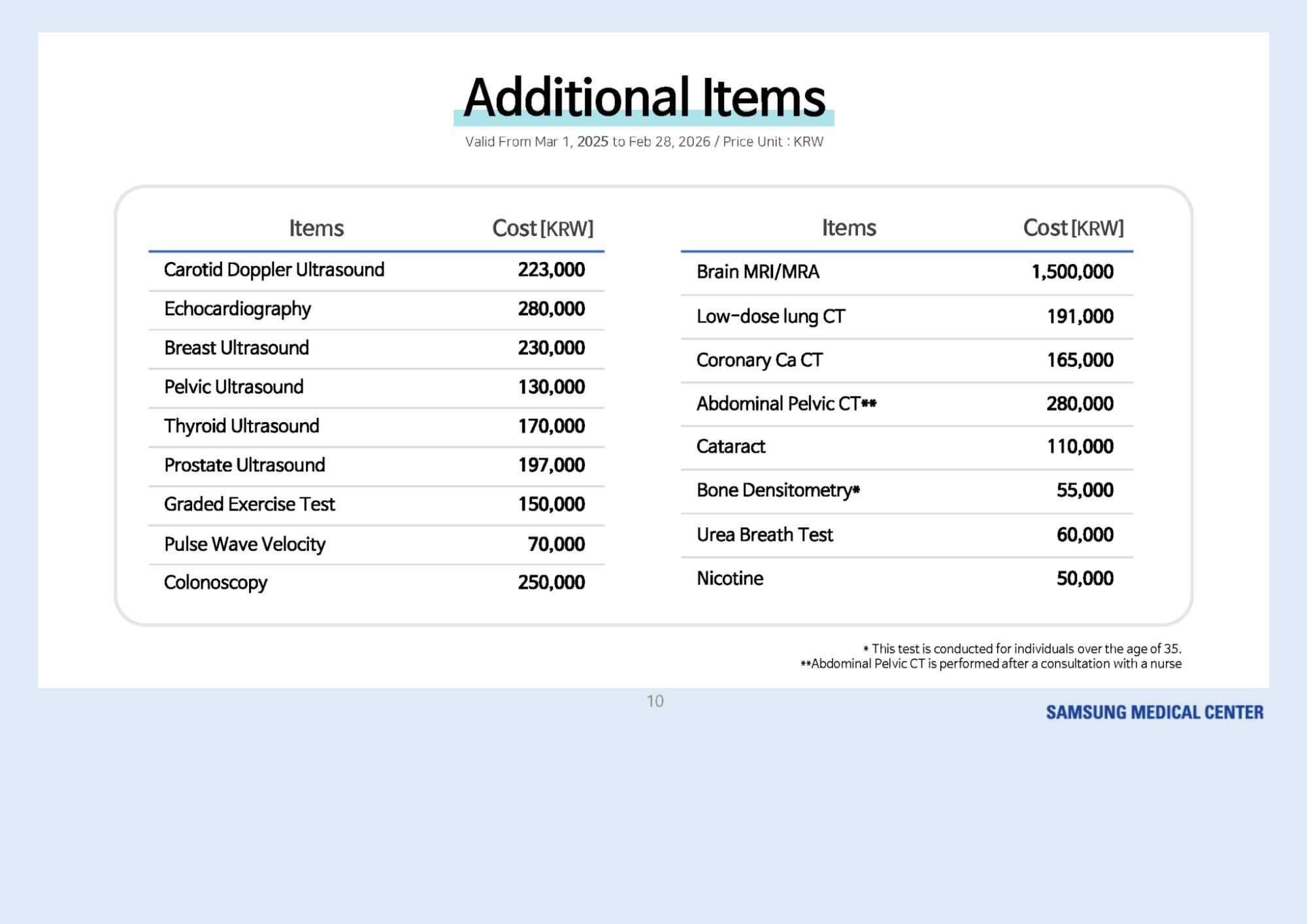Image resolution: width=1307 pixels, height=924 pixels.
Task: Click the Pulse Wave Velocity label
Action: [244, 544]
